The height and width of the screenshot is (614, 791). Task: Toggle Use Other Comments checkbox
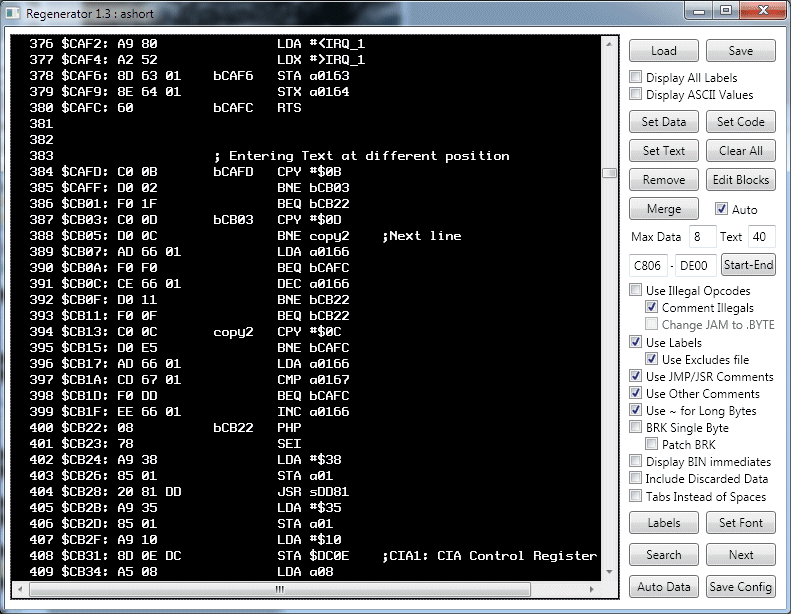pyautogui.click(x=636, y=394)
